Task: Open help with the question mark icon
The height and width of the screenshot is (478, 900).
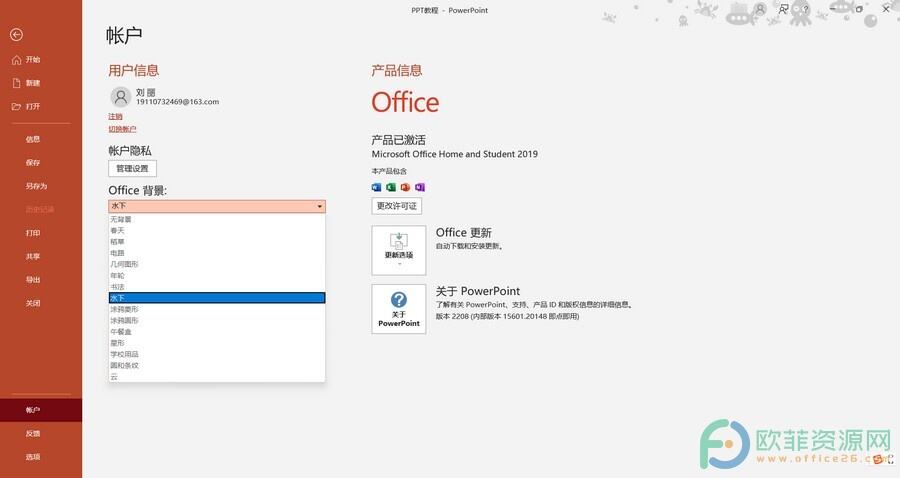Action: pyautogui.click(x=806, y=9)
